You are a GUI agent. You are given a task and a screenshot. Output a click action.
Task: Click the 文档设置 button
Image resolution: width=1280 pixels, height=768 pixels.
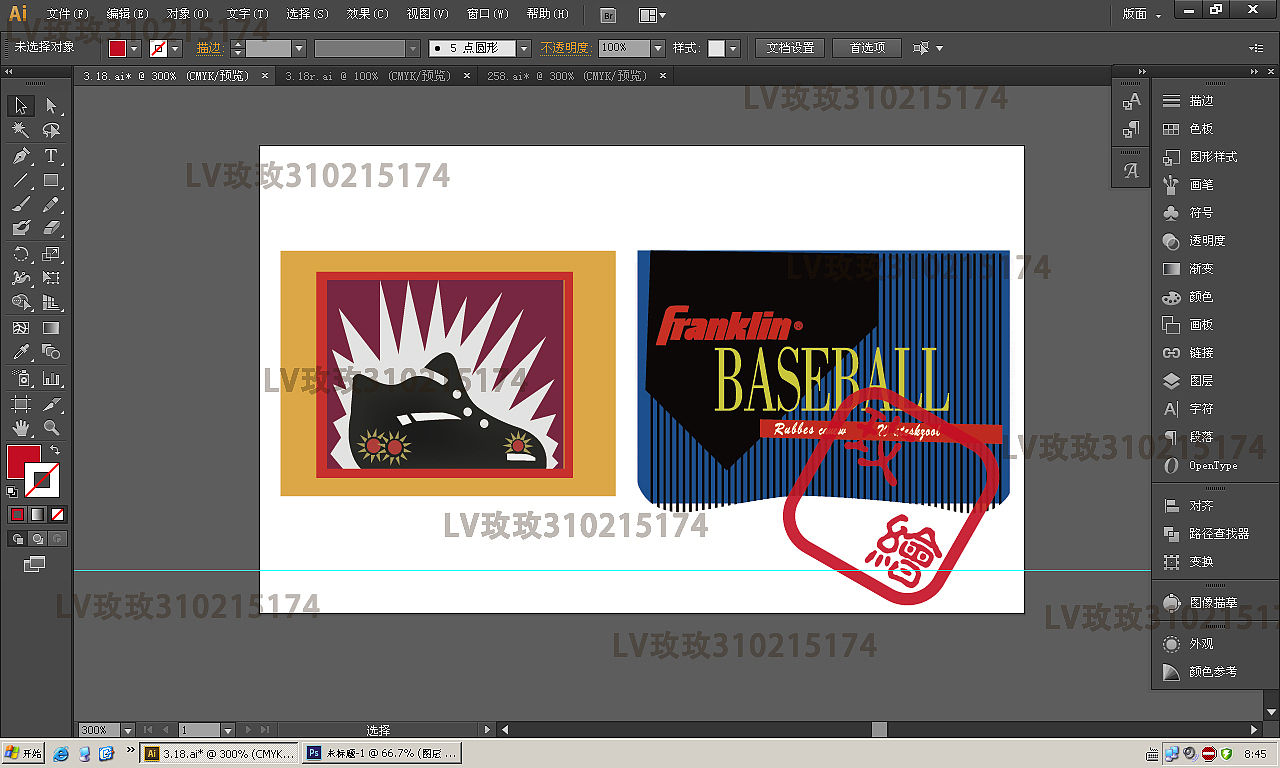coord(790,48)
